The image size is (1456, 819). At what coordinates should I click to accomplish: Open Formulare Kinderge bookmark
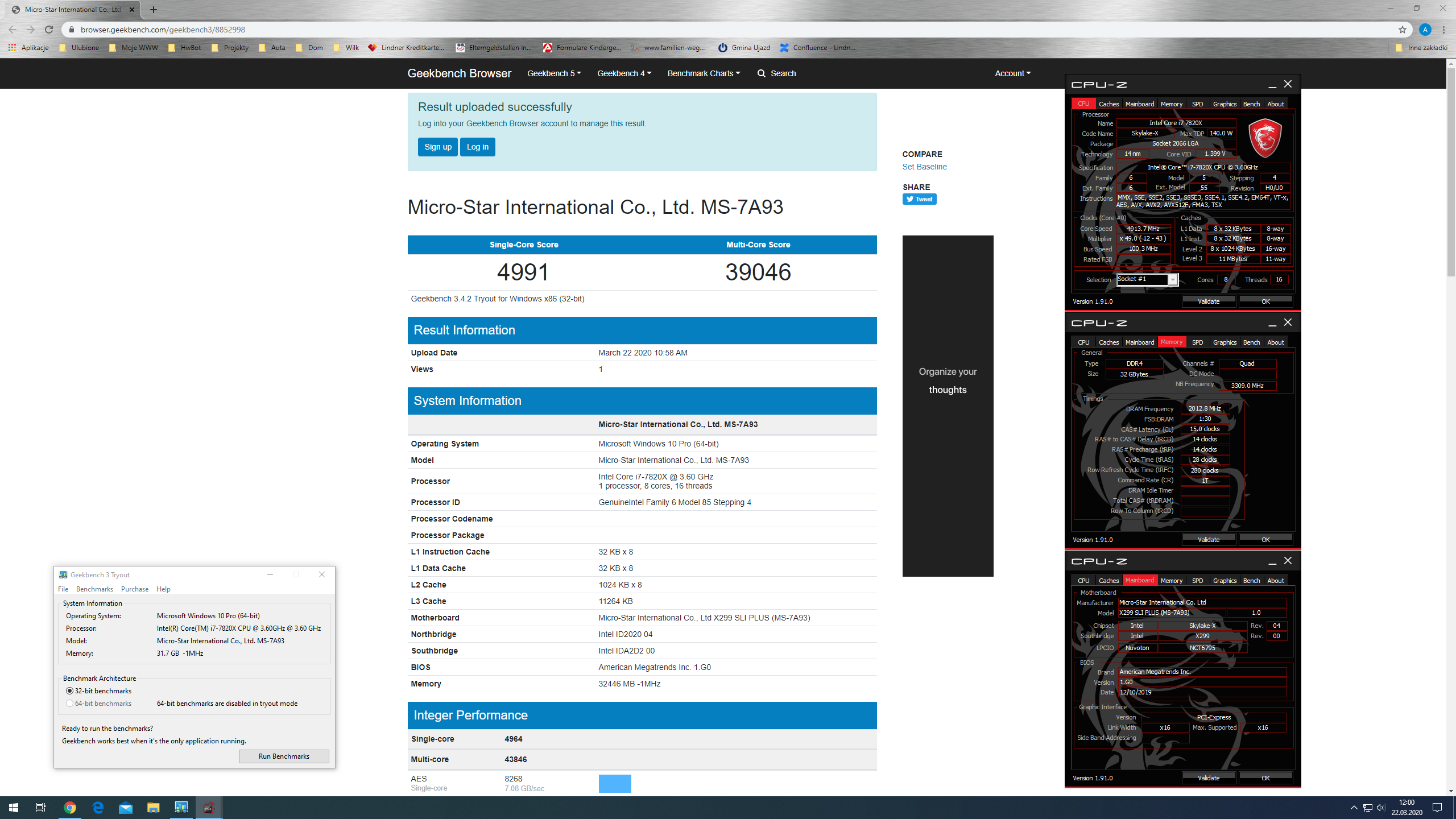tap(582, 48)
